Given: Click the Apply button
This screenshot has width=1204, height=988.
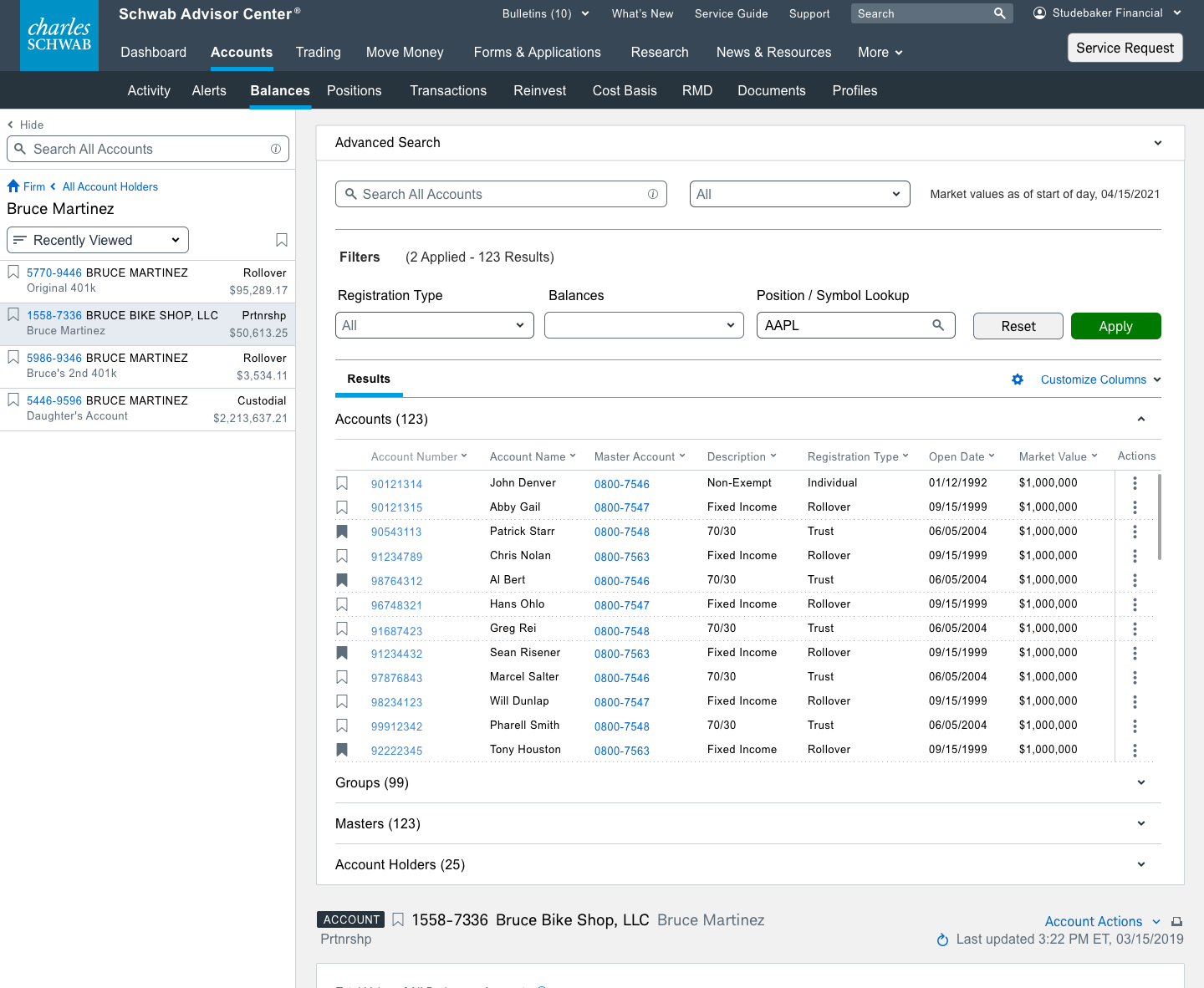Looking at the screenshot, I should (x=1115, y=326).
